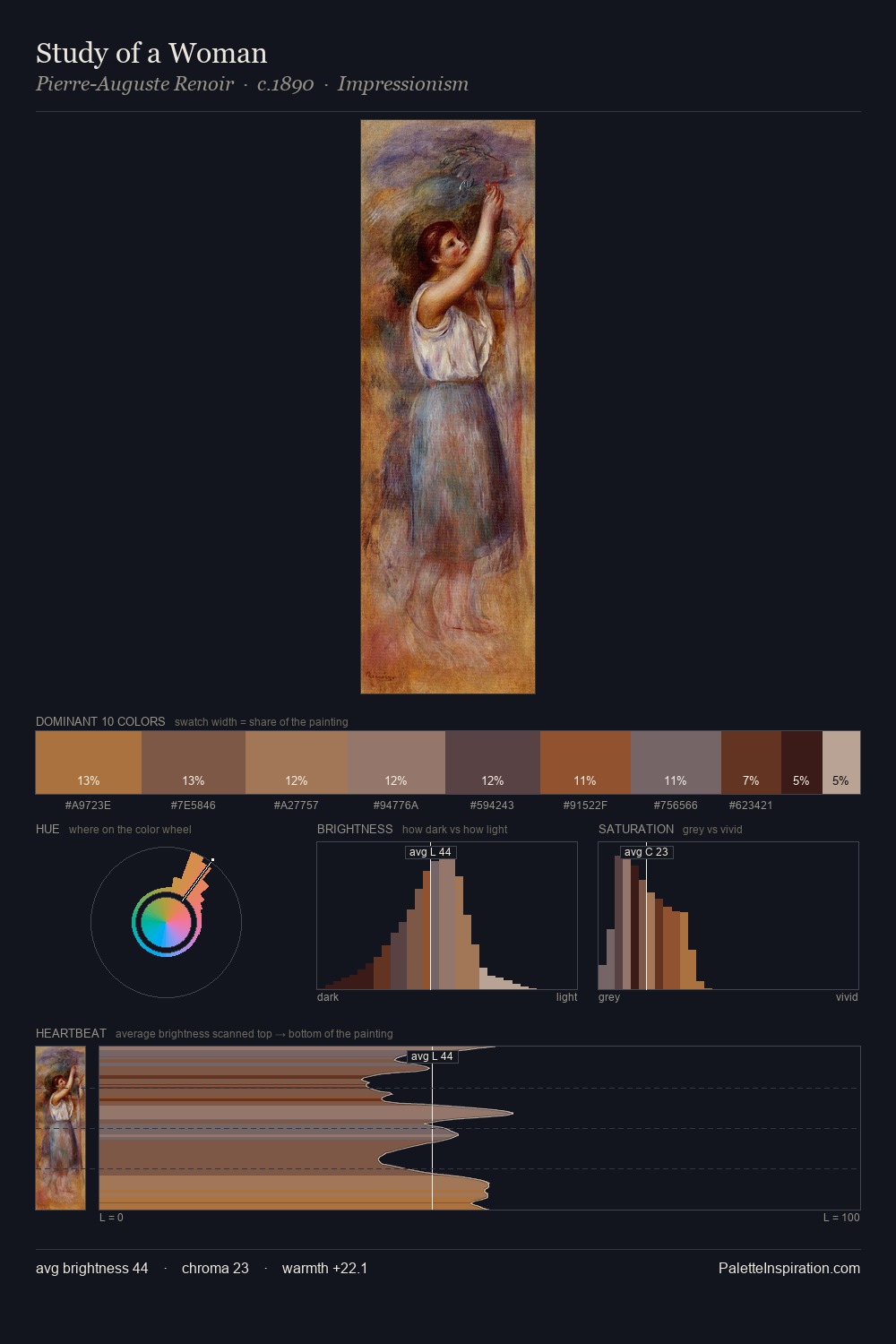Viewport: 896px width, 1344px height.
Task: Click the 'DOMINANT 10 COLORS' heading
Action: 100,721
